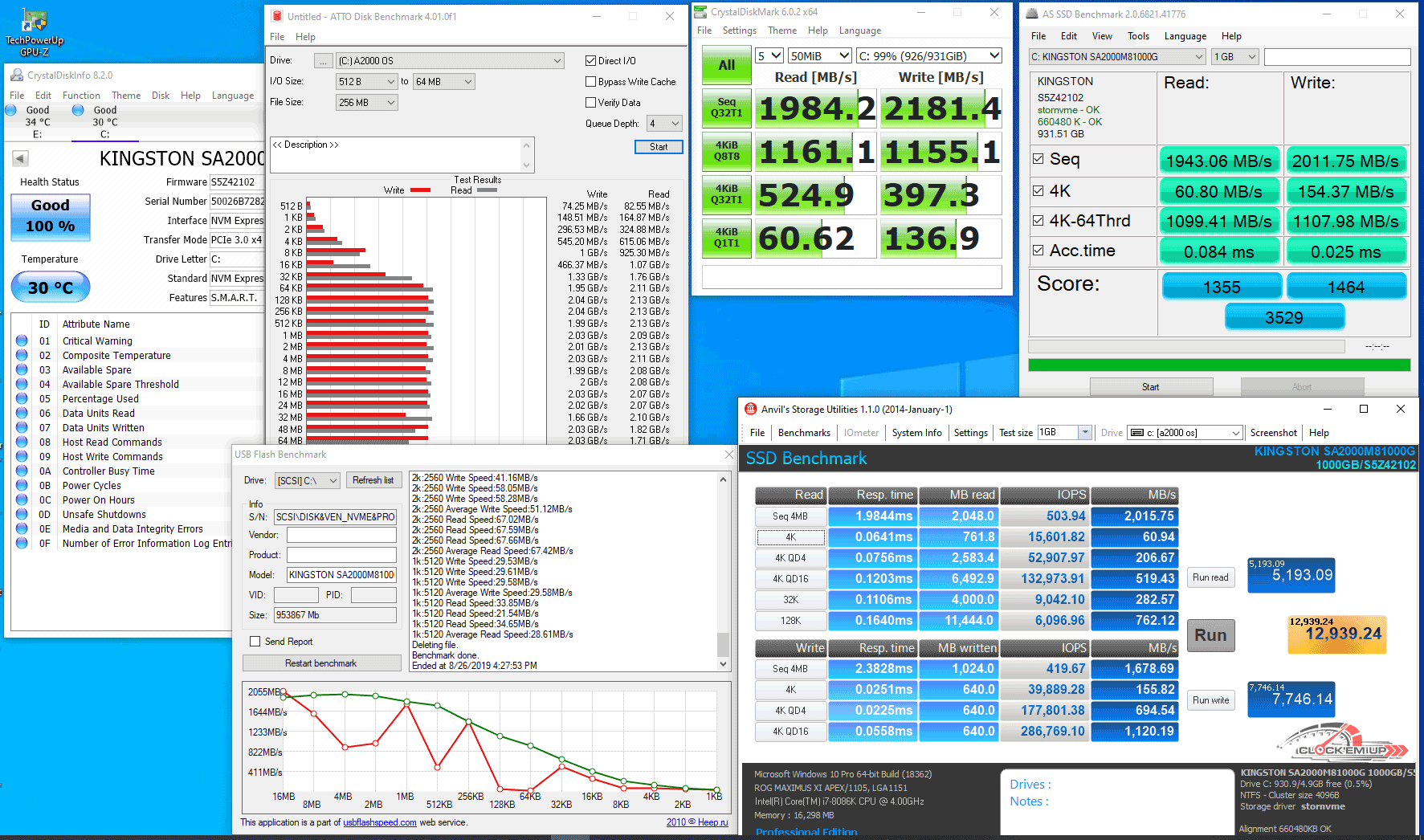Click the CrystalDiskInfo previous disk arrow
The height and width of the screenshot is (840, 1424).
click(x=21, y=159)
